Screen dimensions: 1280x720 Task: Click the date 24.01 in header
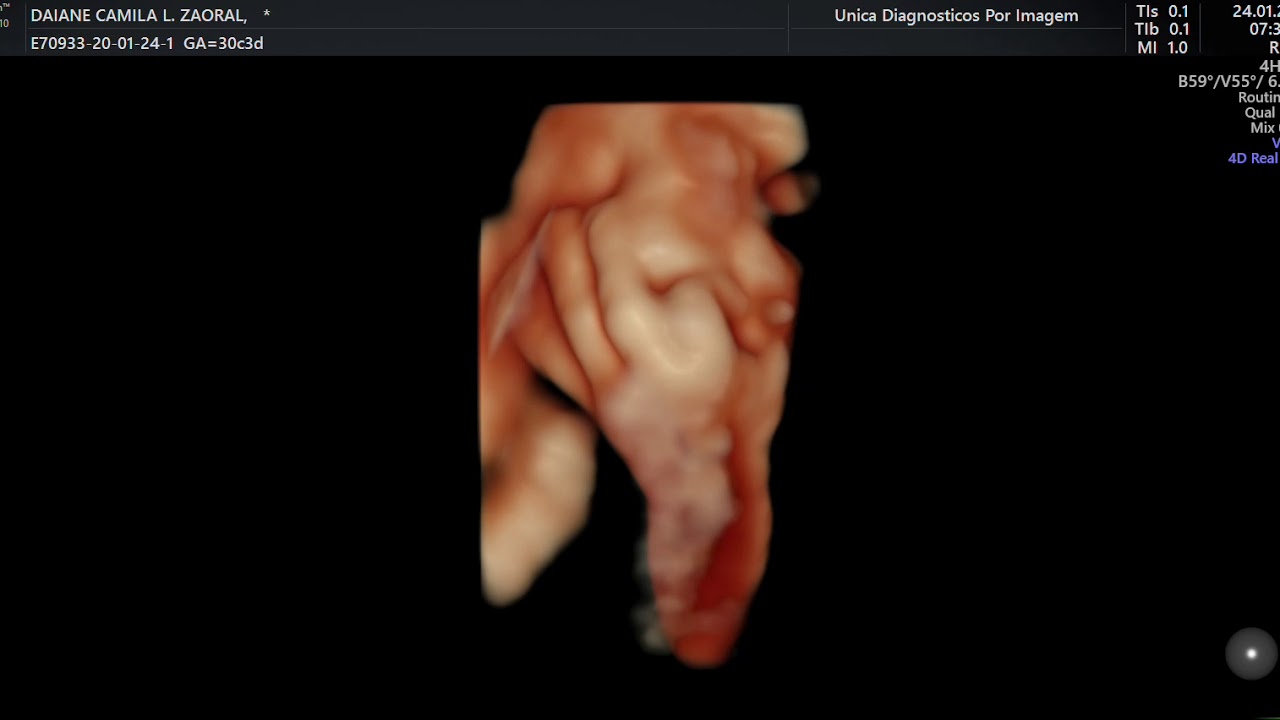click(1255, 12)
